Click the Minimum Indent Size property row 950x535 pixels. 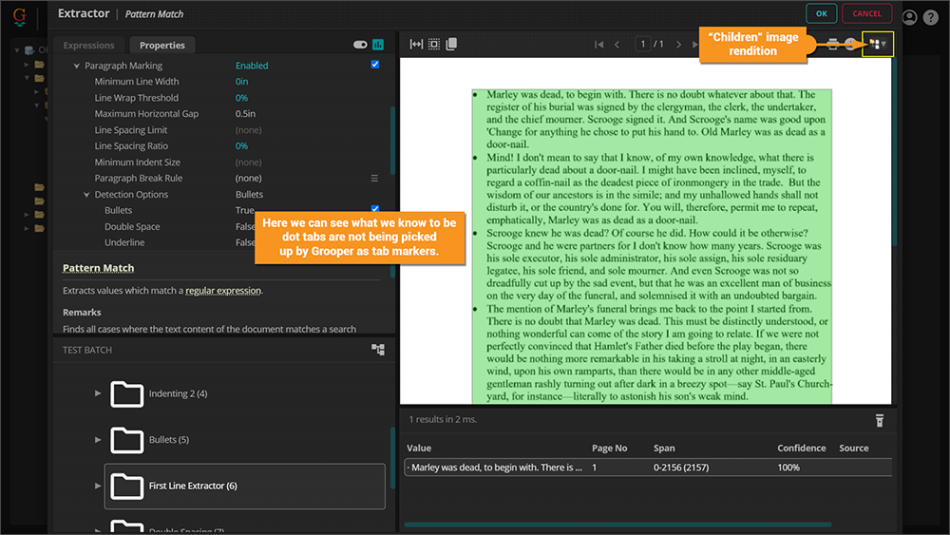click(x=223, y=162)
